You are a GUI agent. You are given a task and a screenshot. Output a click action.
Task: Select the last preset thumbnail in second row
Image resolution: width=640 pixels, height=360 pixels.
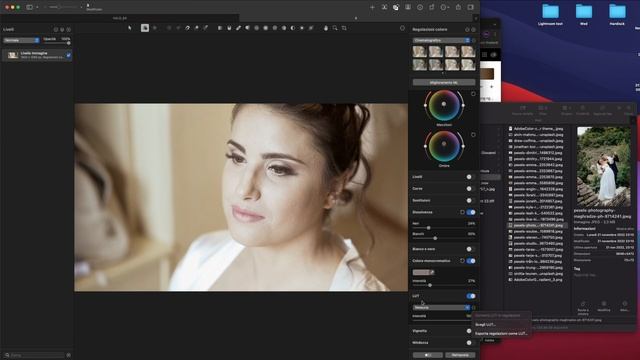click(x=468, y=64)
